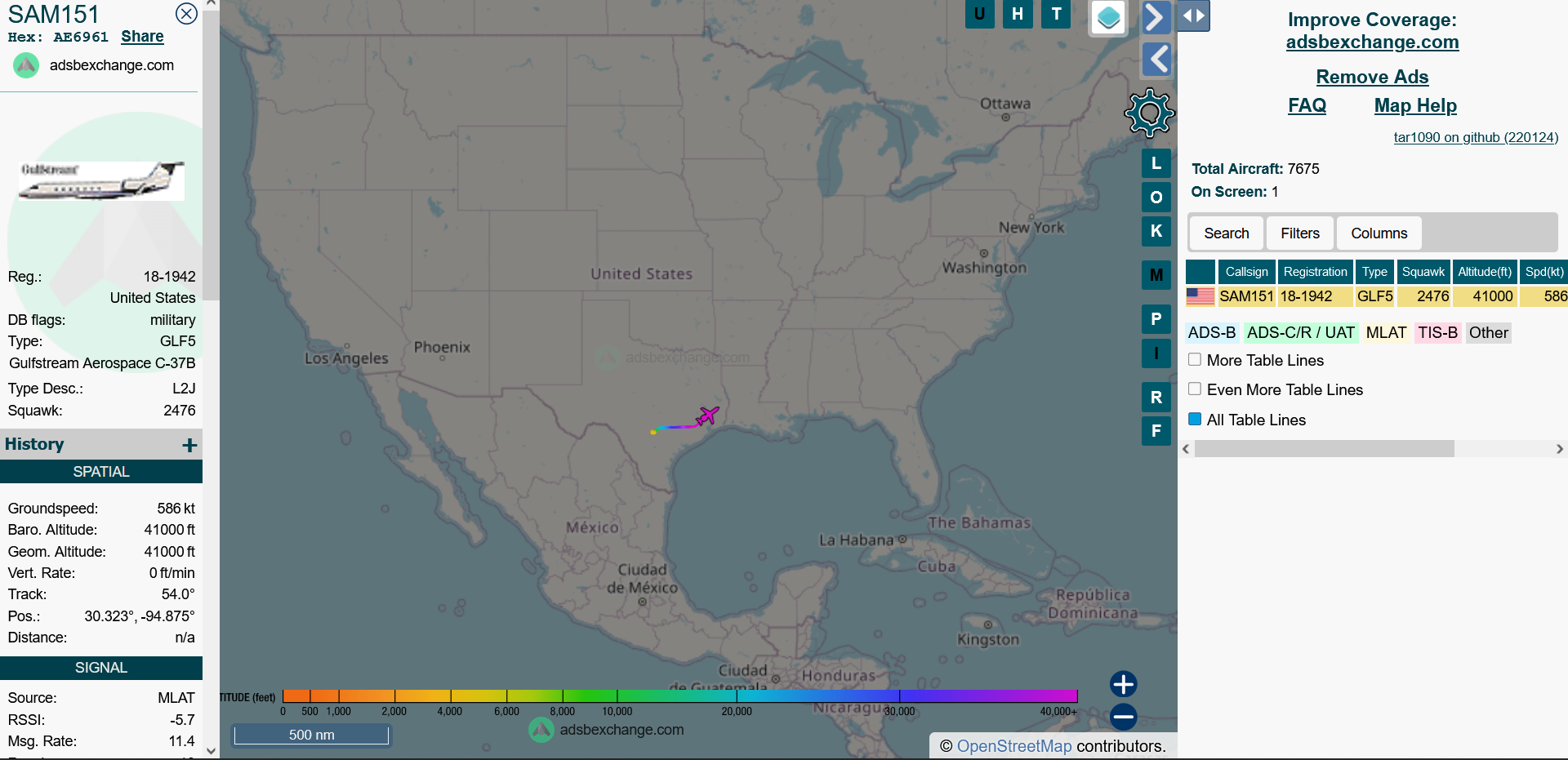1568x760 pixels.
Task: Open the Map Help link
Action: pyautogui.click(x=1415, y=106)
